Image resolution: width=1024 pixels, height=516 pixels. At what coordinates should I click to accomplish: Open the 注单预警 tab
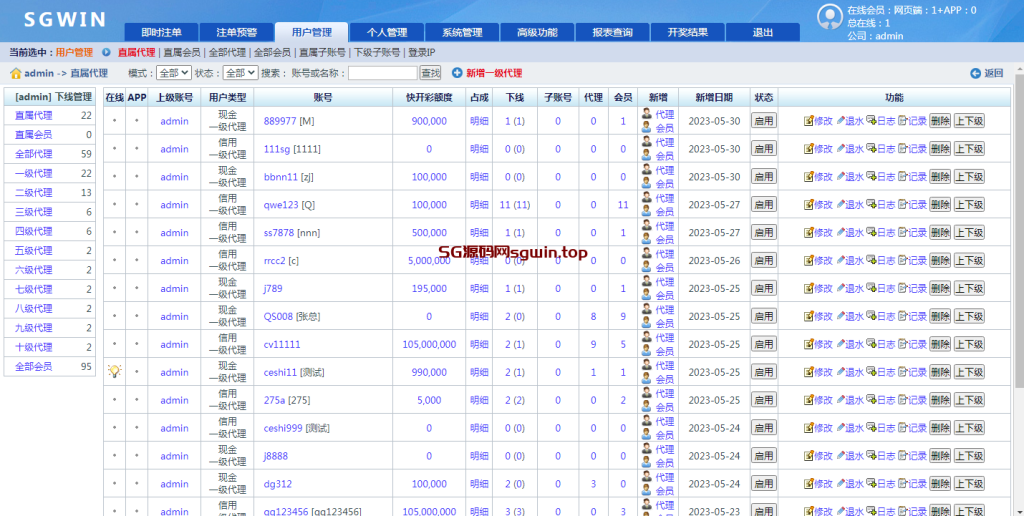click(236, 32)
